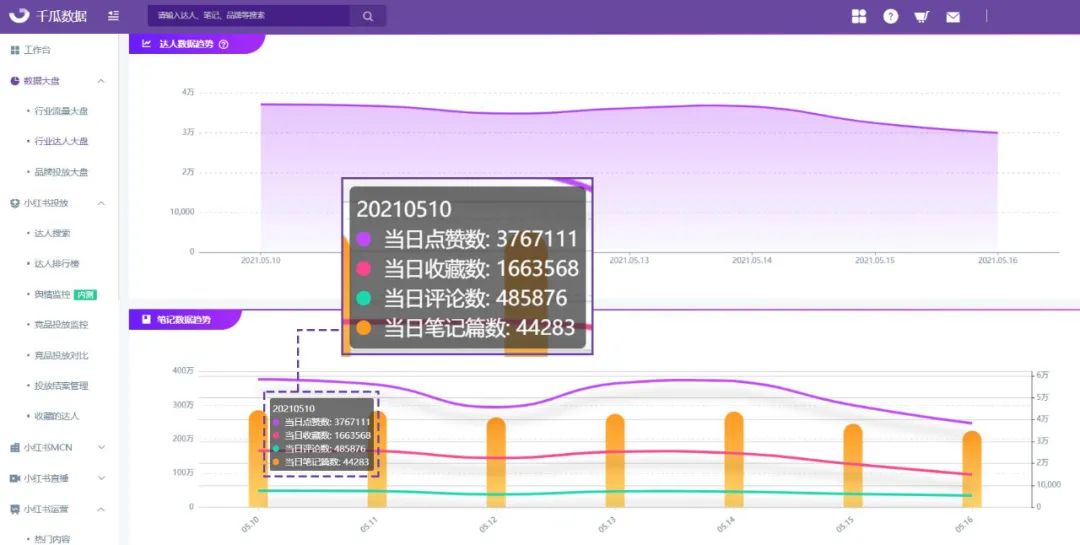Open 达人排行榜 in sidebar
This screenshot has height=545, width=1080.
57,264
